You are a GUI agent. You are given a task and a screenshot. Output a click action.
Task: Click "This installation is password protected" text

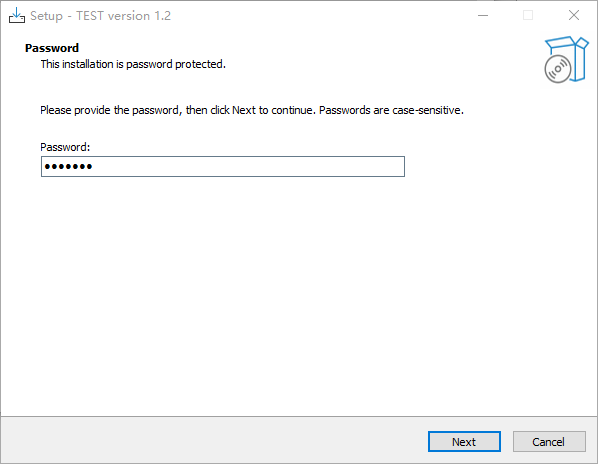tap(133, 64)
